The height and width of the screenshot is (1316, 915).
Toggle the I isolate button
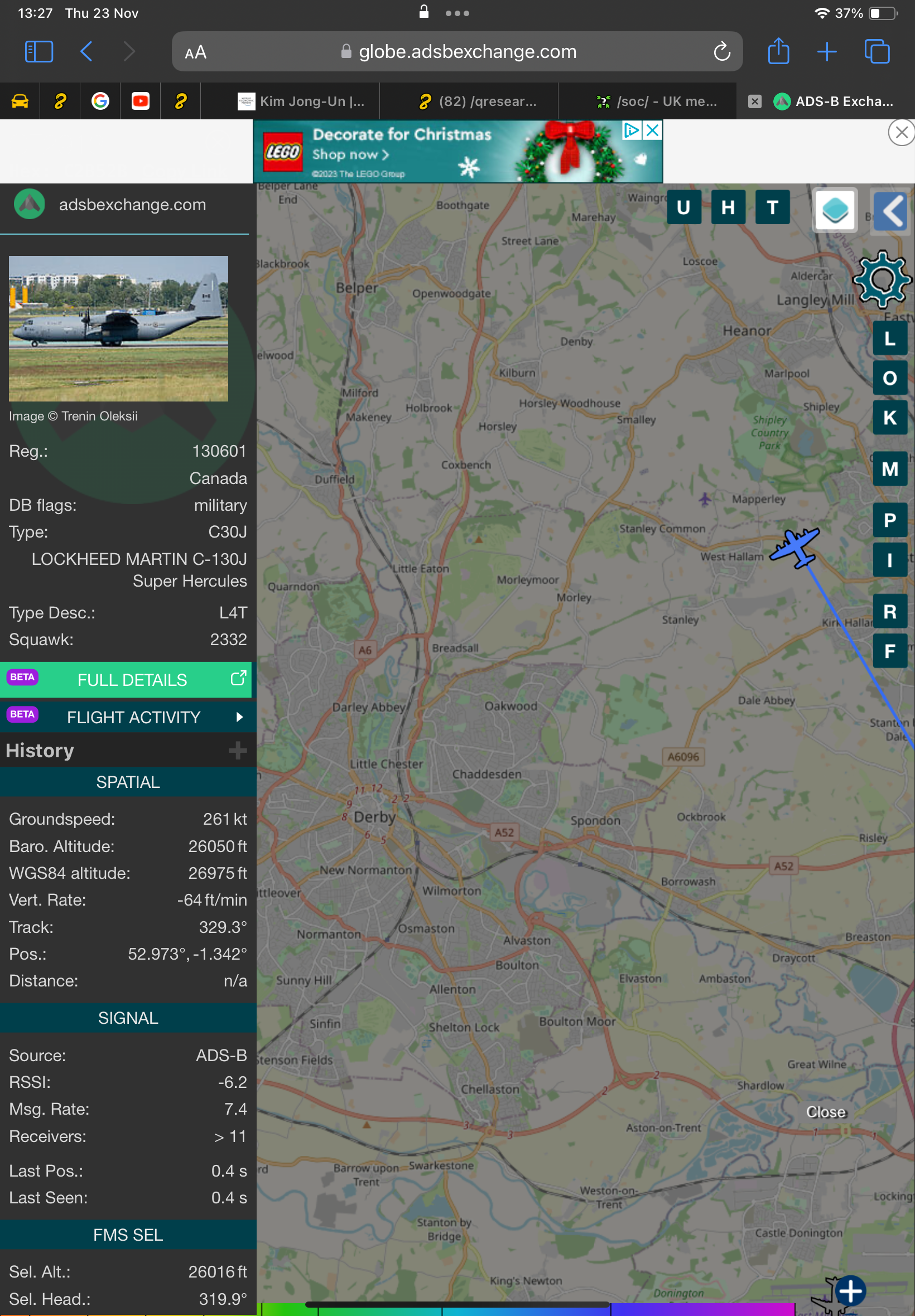point(890,560)
